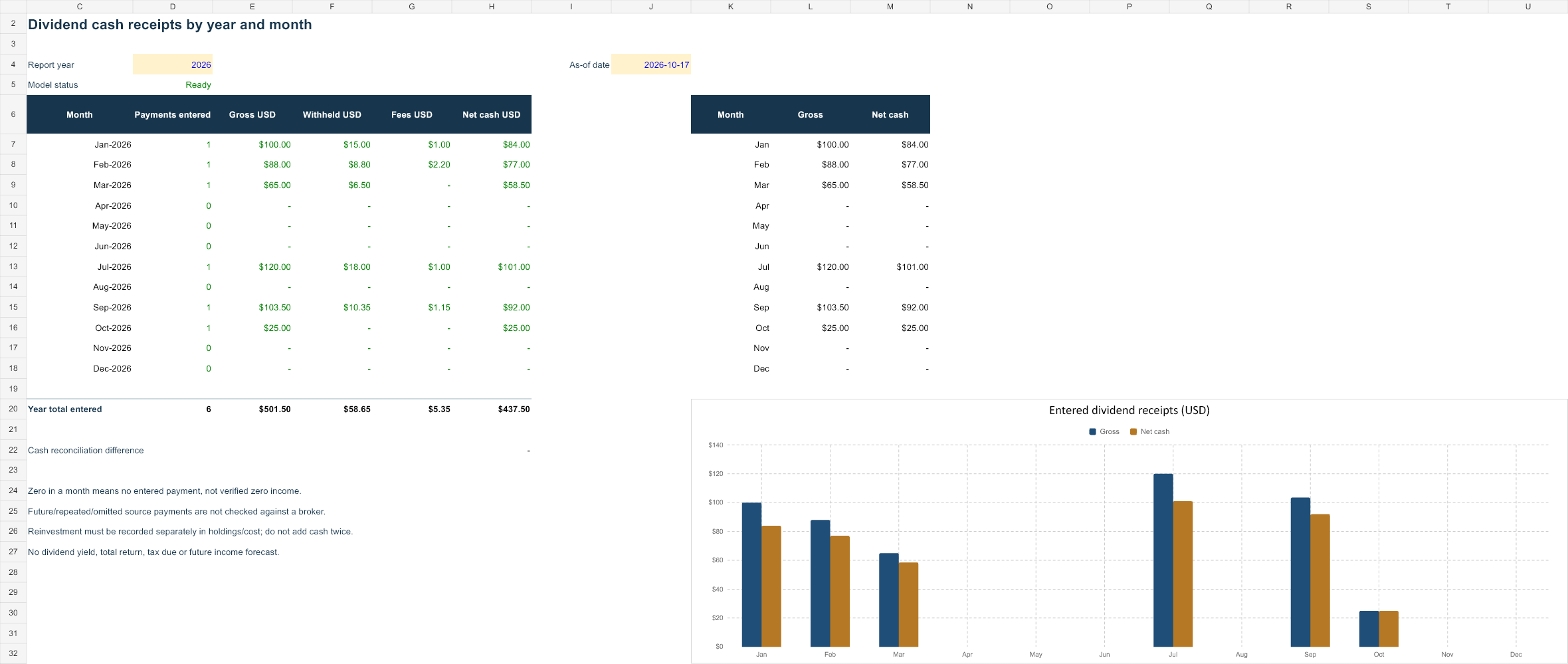Screen dimensions: 1568x664
Task: Click the Withheld USD header cell
Action: click(x=332, y=114)
